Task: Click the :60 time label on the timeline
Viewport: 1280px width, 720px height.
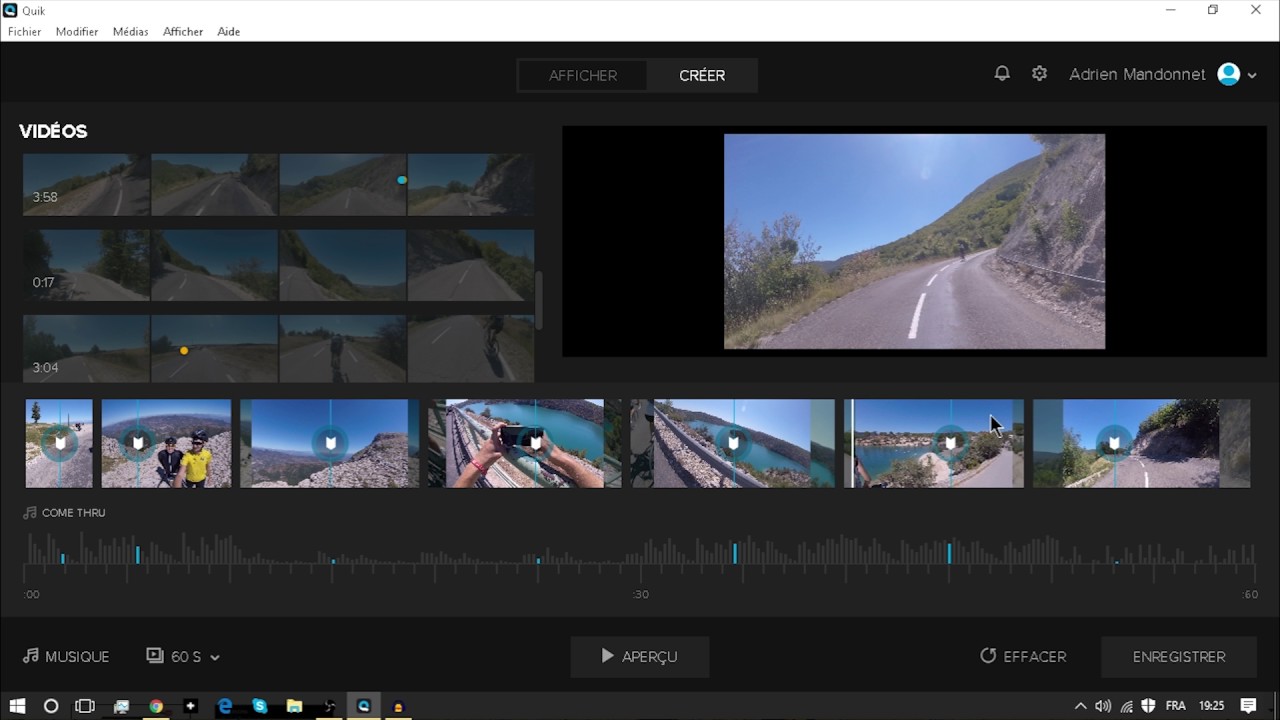Action: coord(1249,595)
